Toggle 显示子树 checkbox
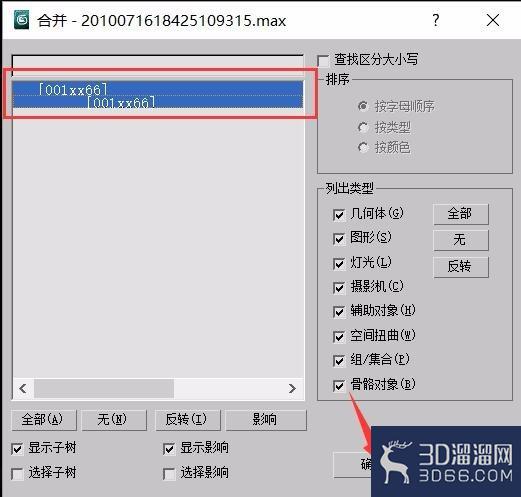This screenshot has height=497, width=521. (x=17, y=449)
